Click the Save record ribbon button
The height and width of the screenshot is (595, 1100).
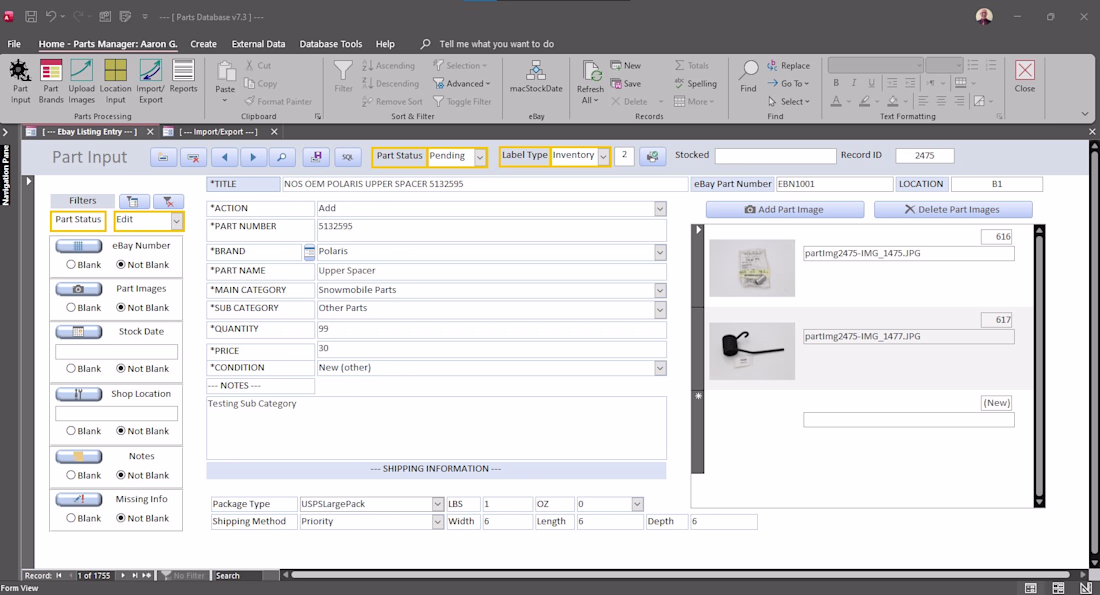coord(626,83)
